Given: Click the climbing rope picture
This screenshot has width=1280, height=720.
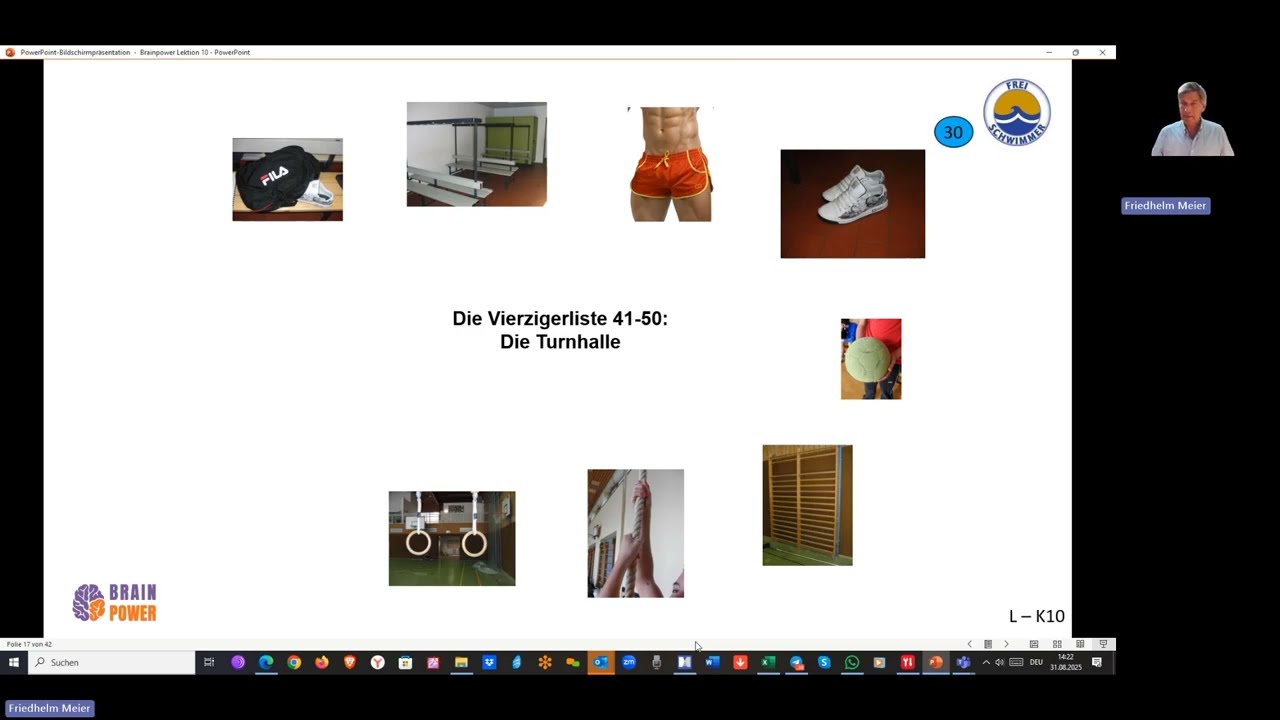Looking at the screenshot, I should (635, 533).
